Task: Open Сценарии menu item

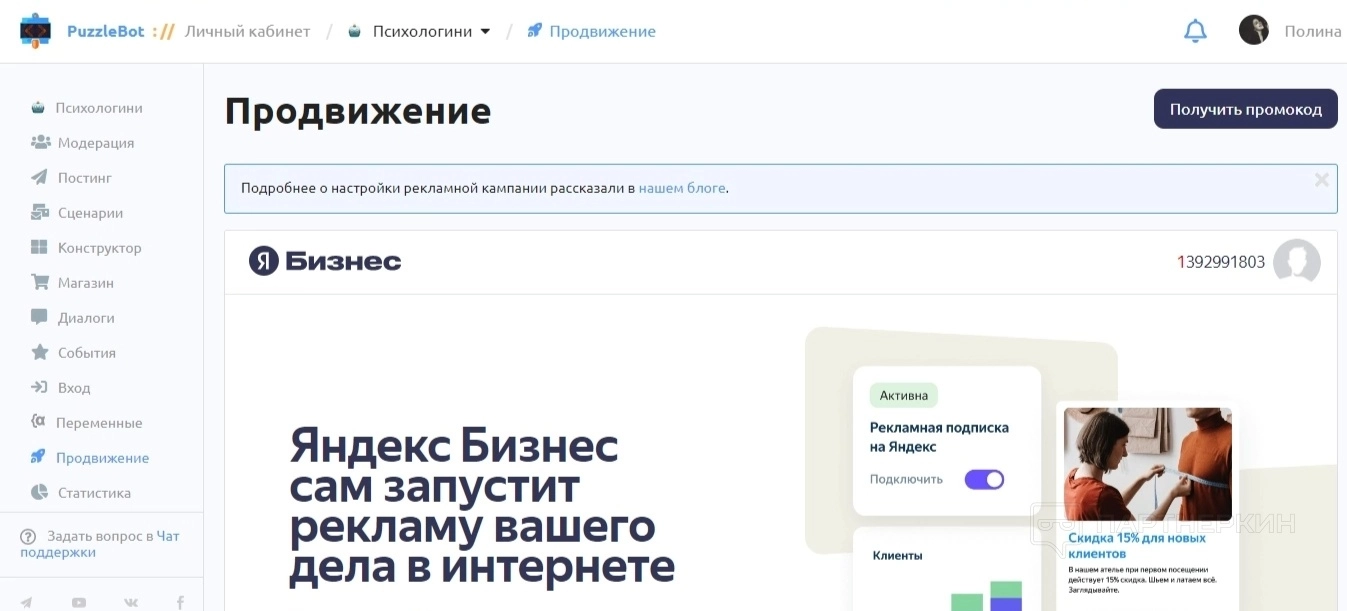Action: [91, 212]
